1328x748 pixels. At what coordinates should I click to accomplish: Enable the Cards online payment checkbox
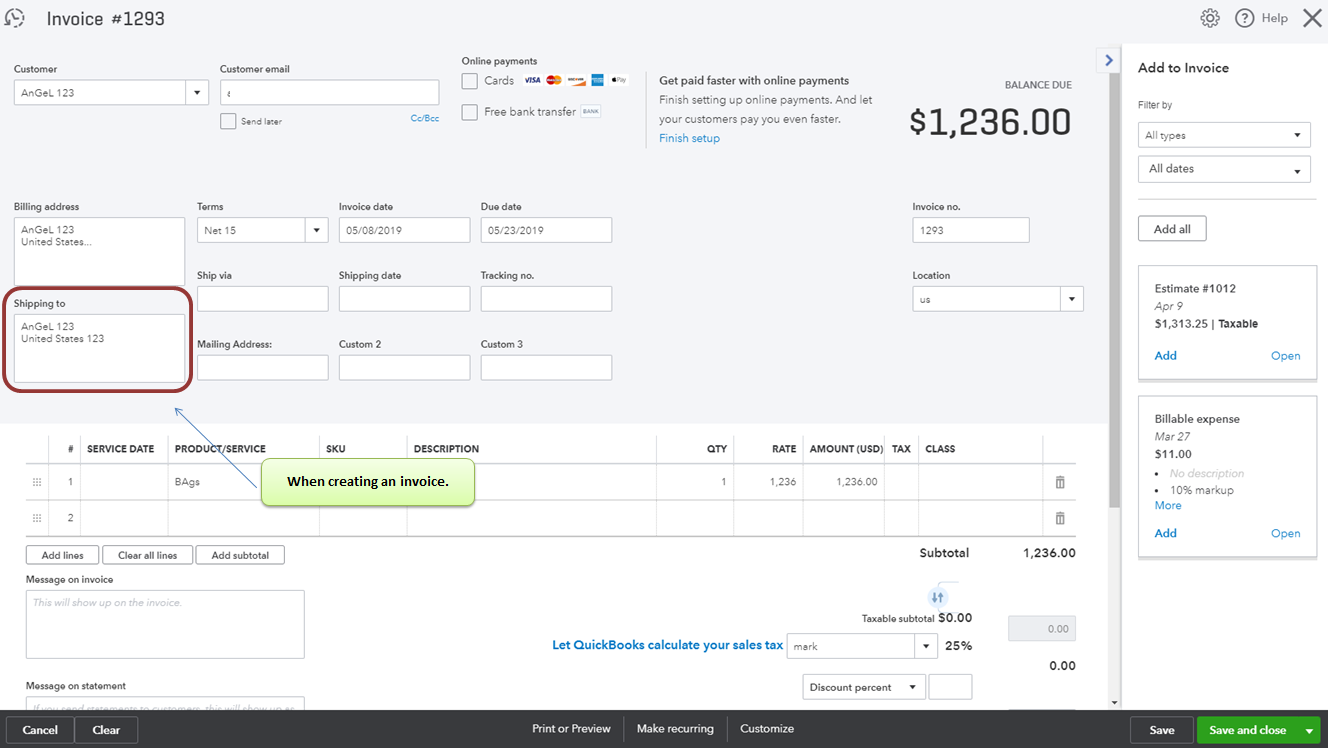click(470, 81)
